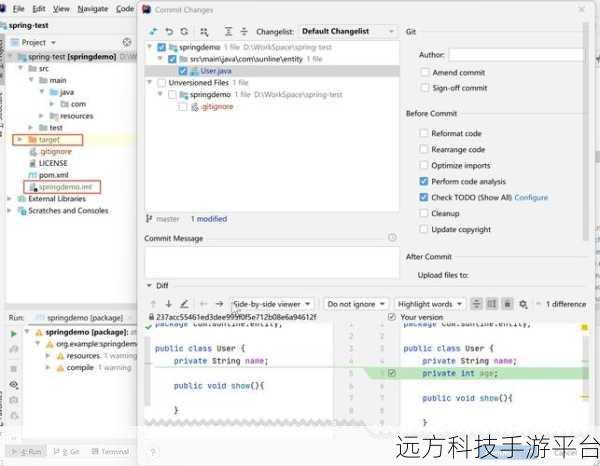Screen dimensions: 600x466
Task: Click the 1 modified link
Action: [209, 219]
